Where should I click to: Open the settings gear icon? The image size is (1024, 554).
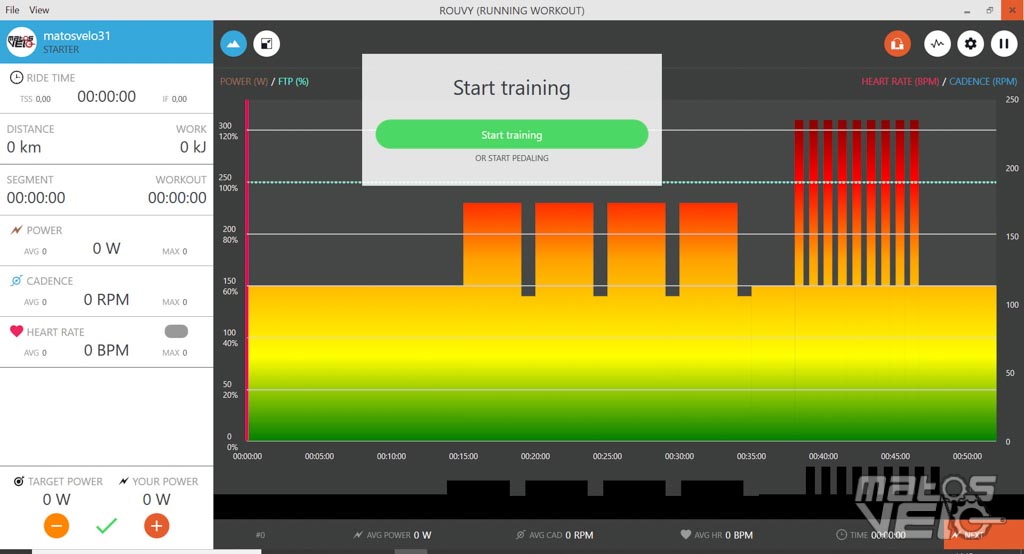click(970, 44)
